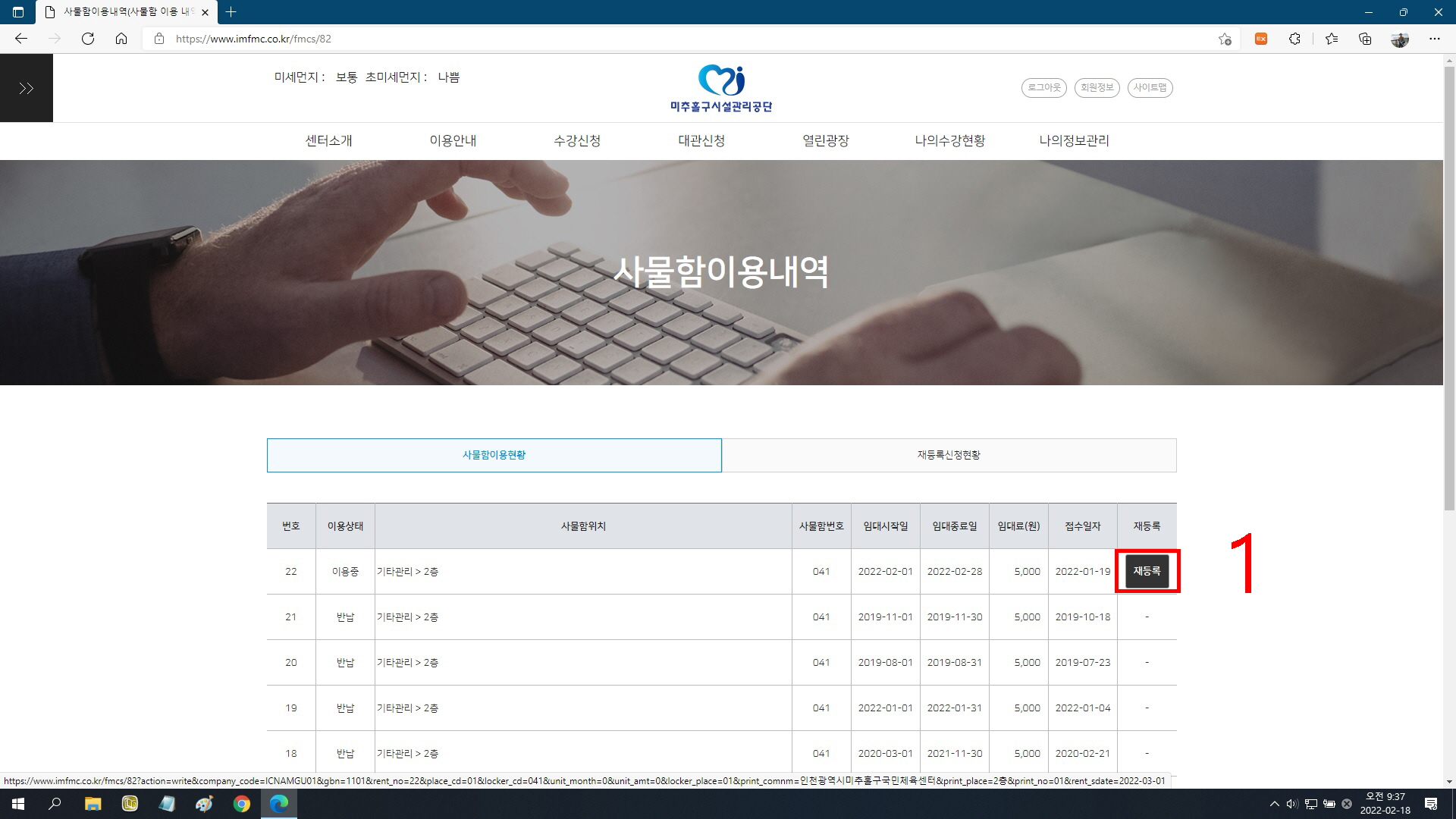Click the browser refresh icon

(x=88, y=39)
